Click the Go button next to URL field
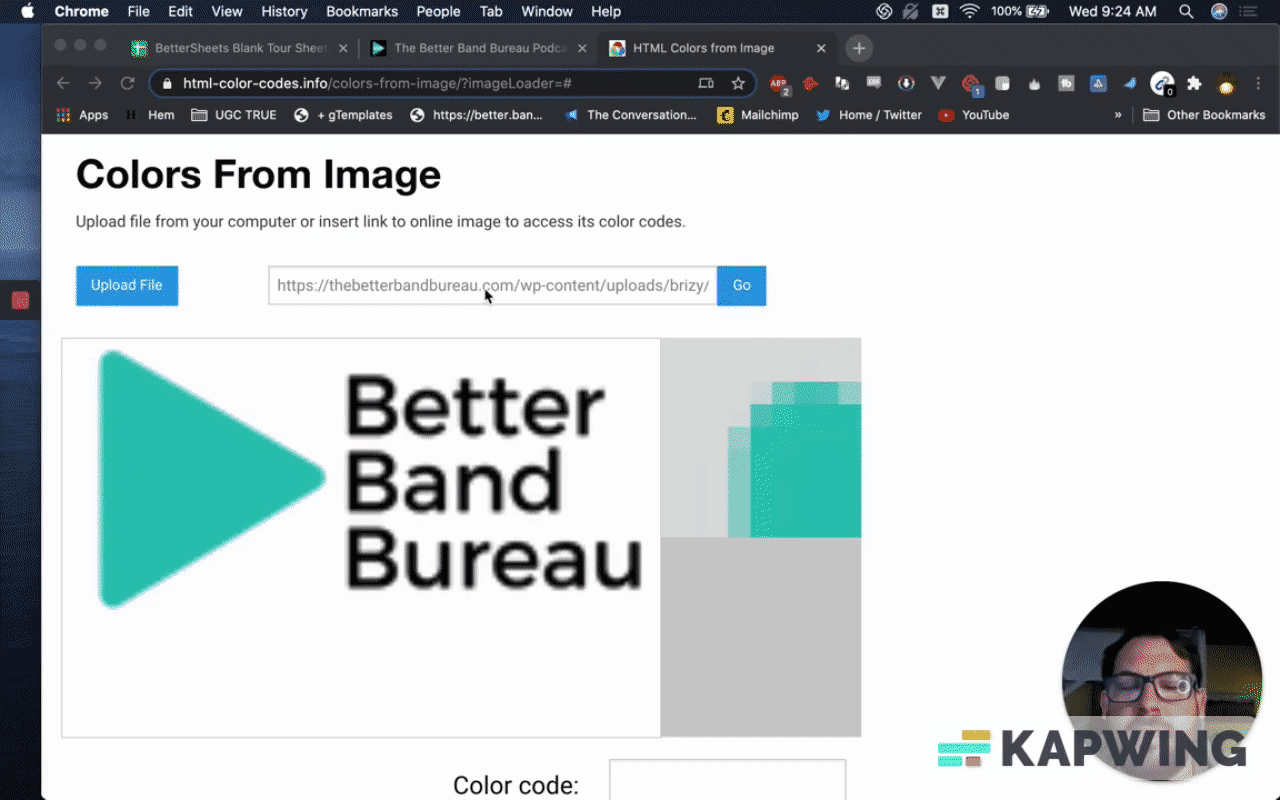 741,286
